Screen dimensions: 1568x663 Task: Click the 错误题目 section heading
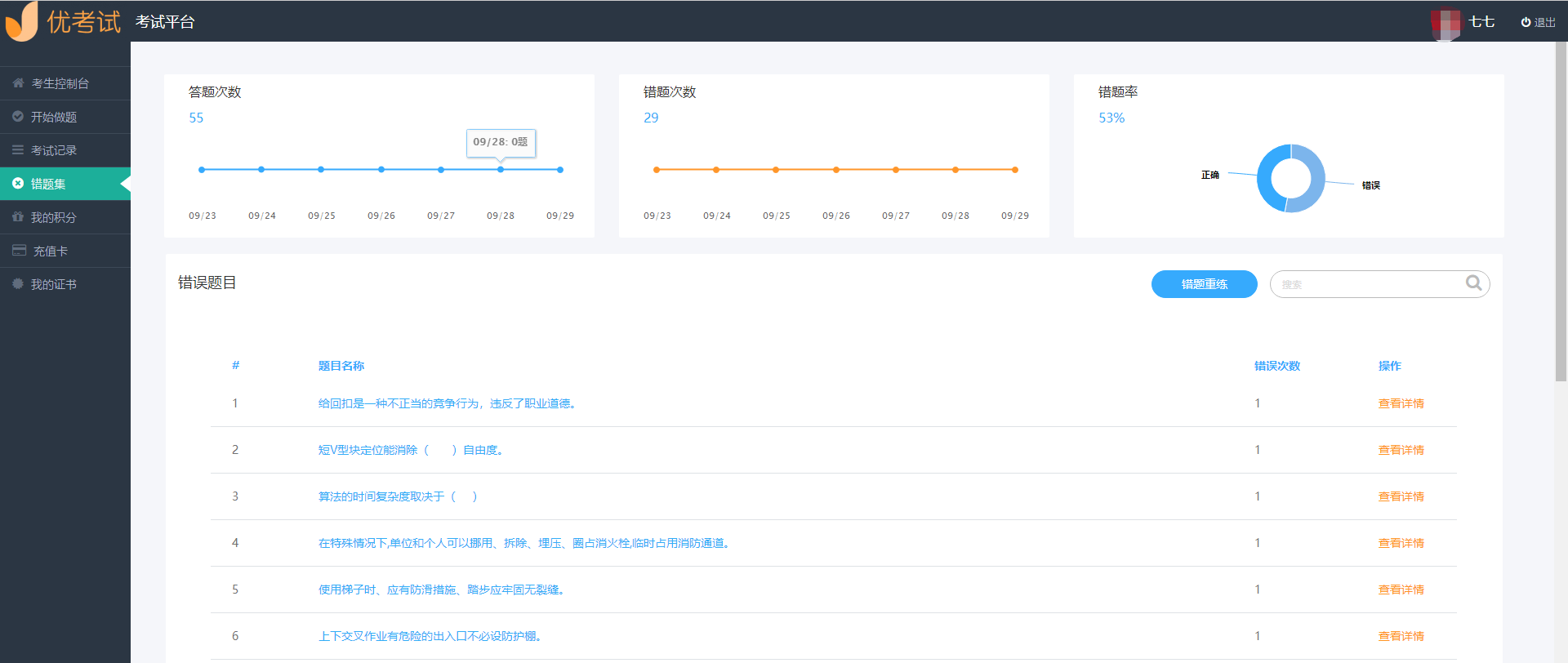pyautogui.click(x=207, y=283)
